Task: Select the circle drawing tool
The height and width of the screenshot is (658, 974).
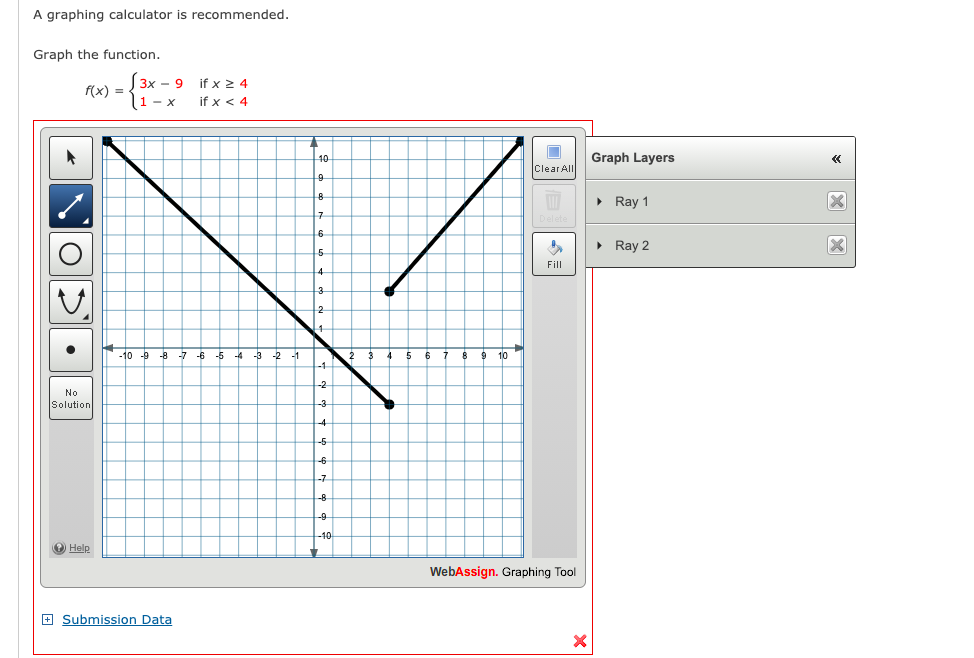Action: 70,253
